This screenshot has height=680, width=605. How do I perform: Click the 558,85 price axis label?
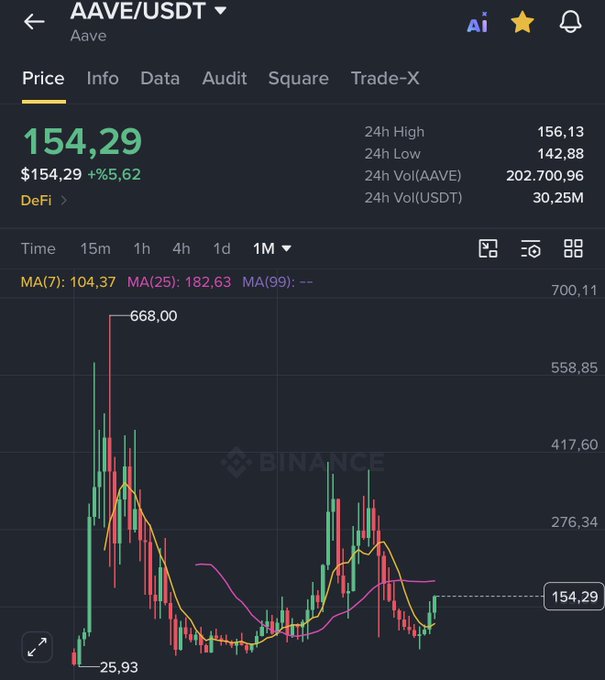click(574, 368)
